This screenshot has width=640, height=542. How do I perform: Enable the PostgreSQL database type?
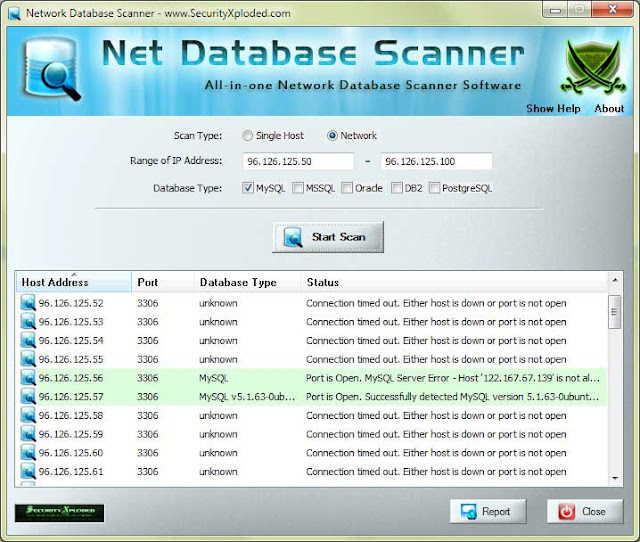click(x=434, y=188)
